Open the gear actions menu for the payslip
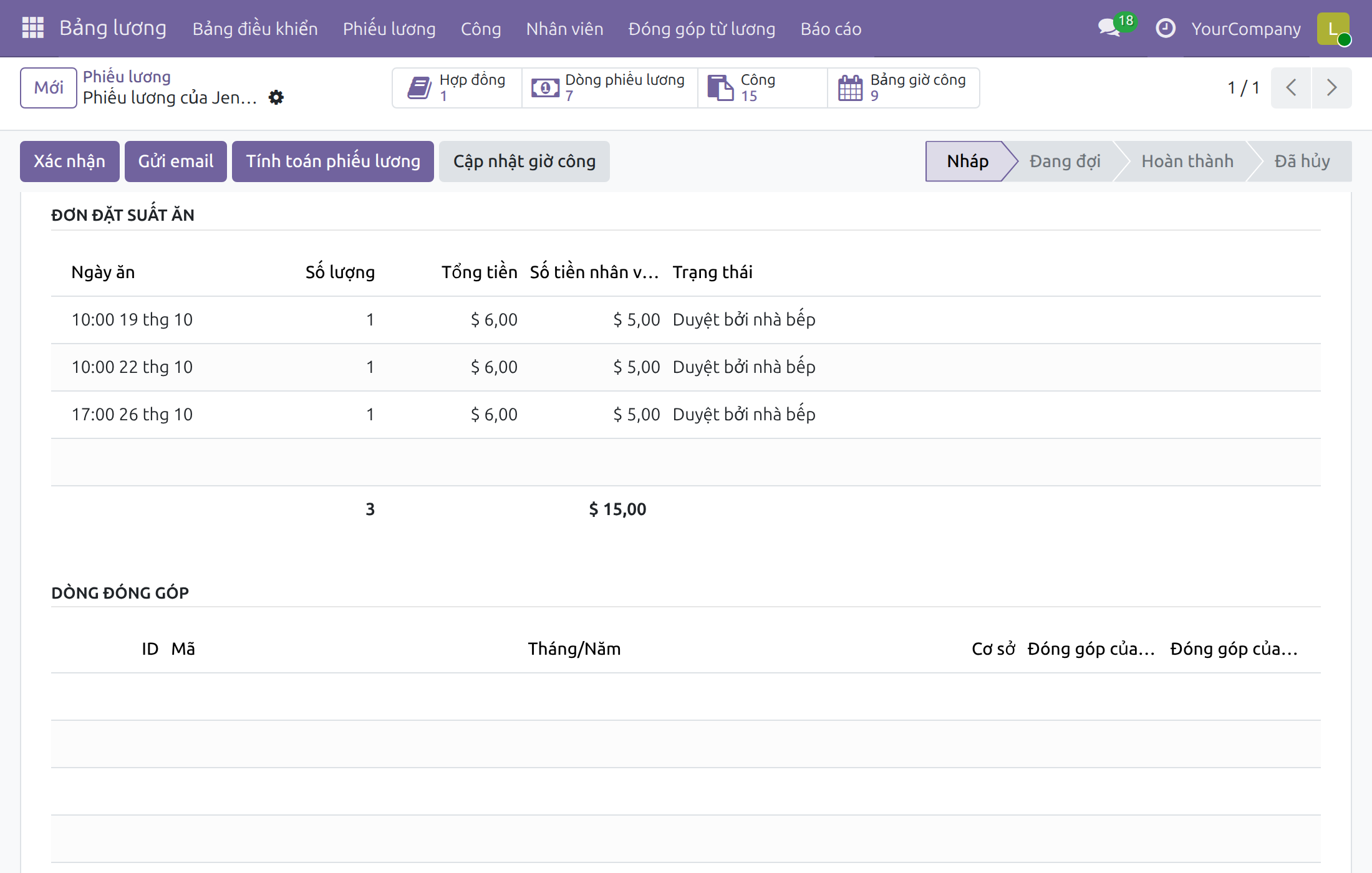 tap(276, 97)
